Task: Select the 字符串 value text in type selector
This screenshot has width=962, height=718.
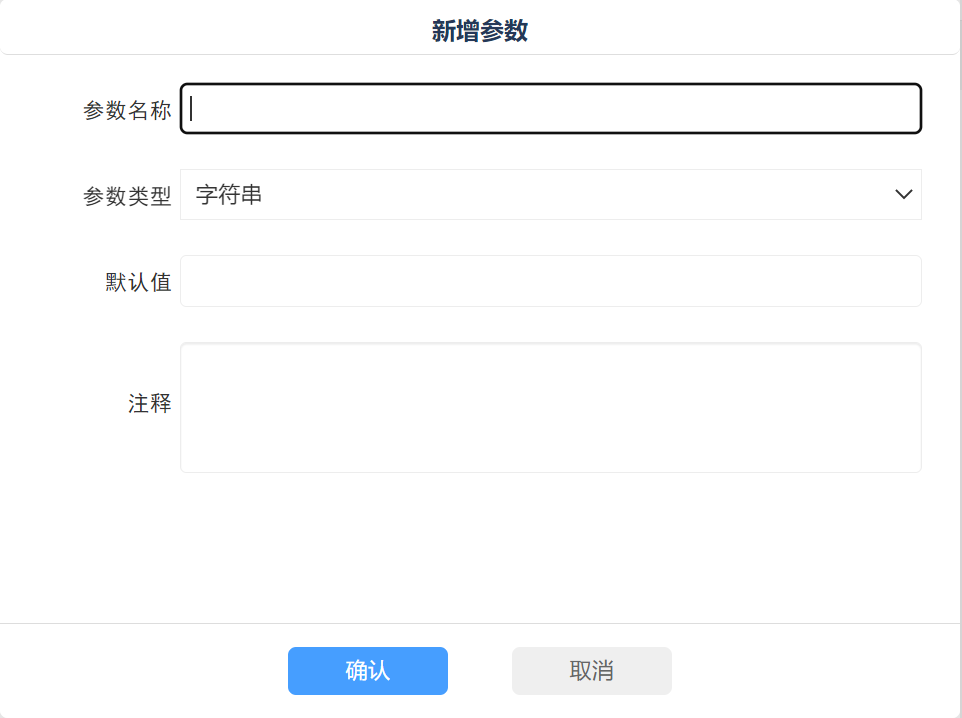Action: (x=229, y=195)
